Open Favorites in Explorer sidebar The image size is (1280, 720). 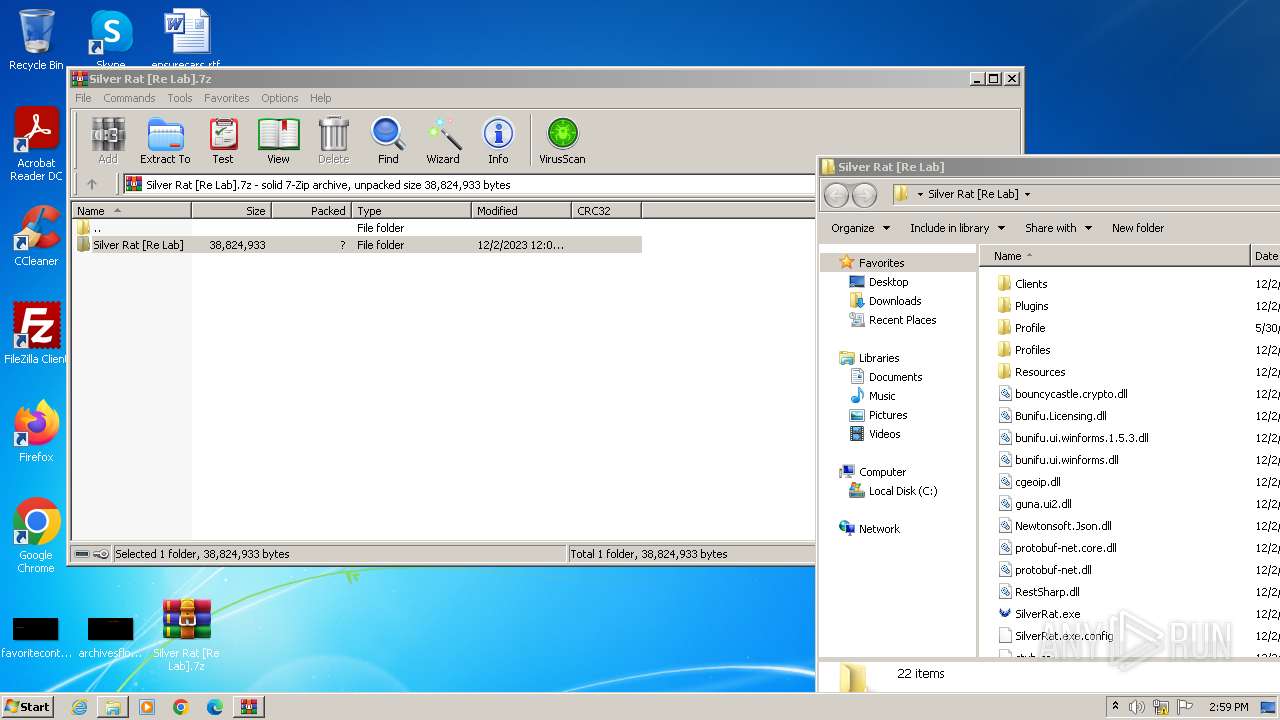tap(881, 263)
